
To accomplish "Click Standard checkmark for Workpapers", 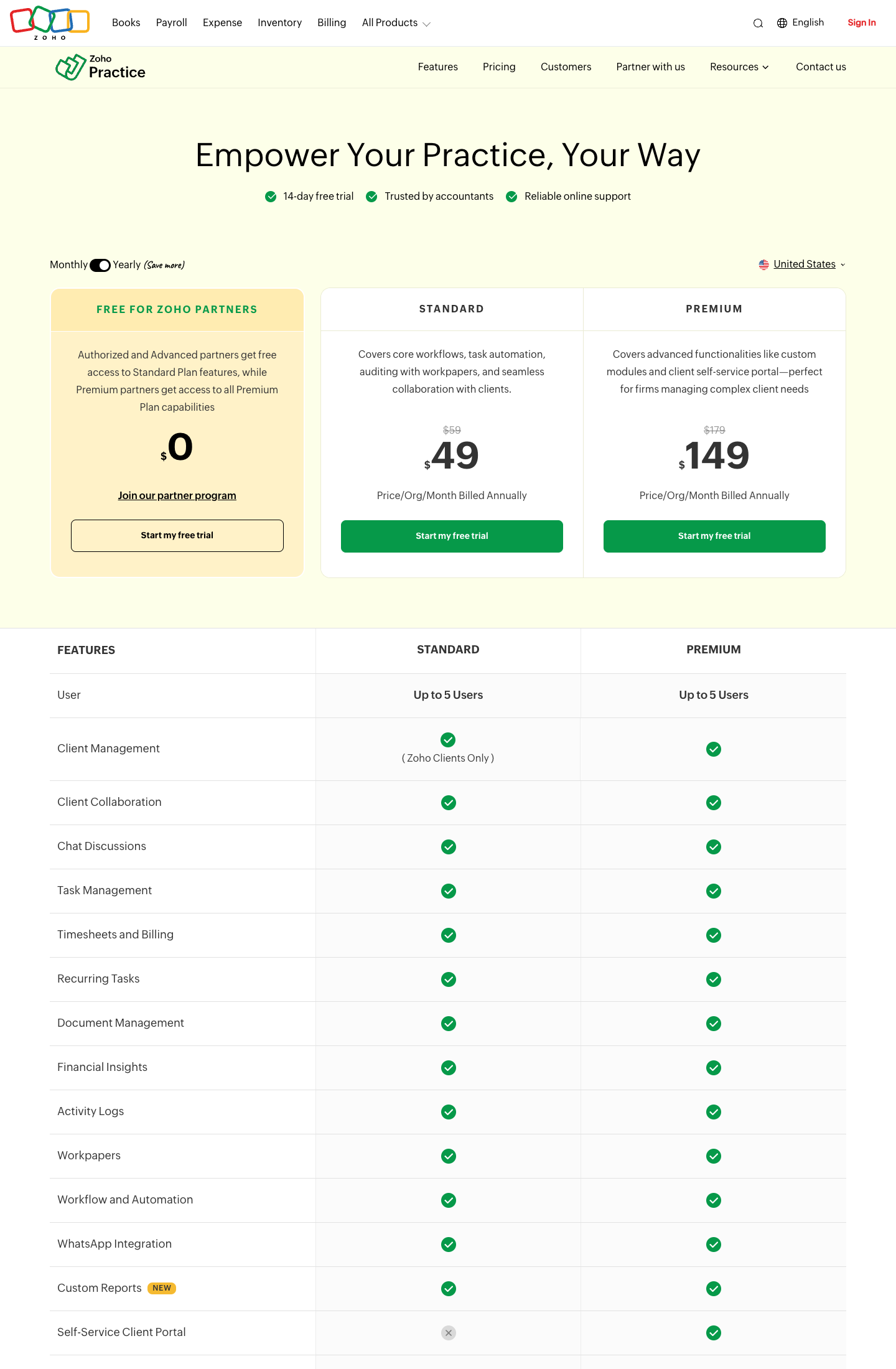I will pos(449,1156).
